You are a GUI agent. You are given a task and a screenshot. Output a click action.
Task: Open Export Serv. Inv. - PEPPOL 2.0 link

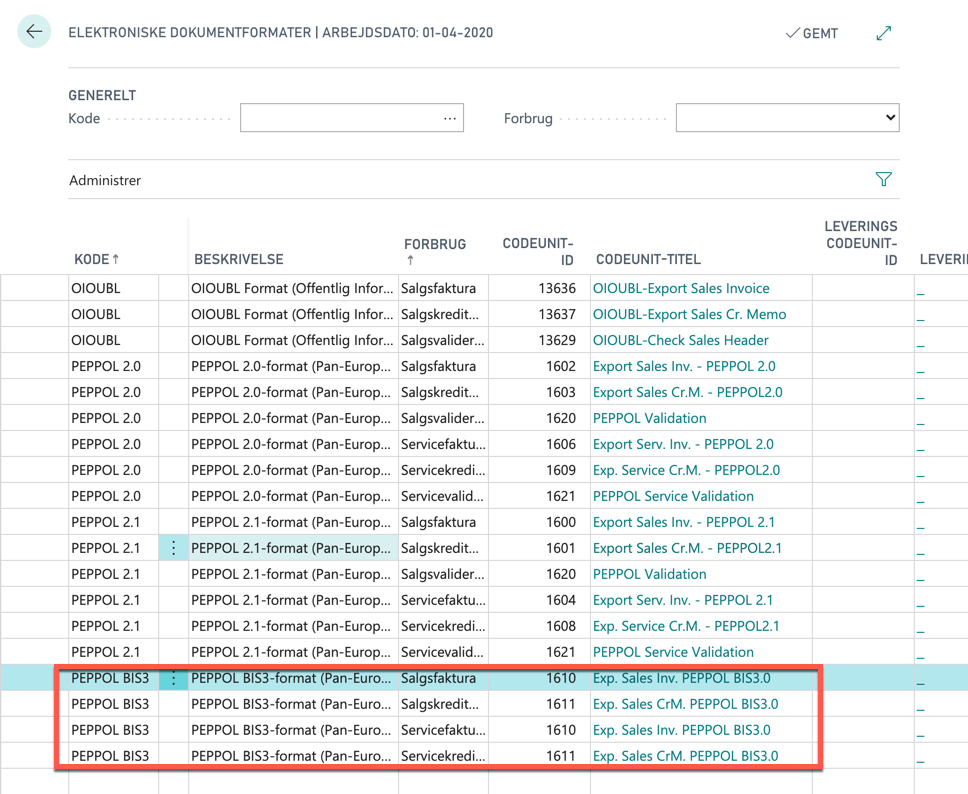(x=683, y=444)
